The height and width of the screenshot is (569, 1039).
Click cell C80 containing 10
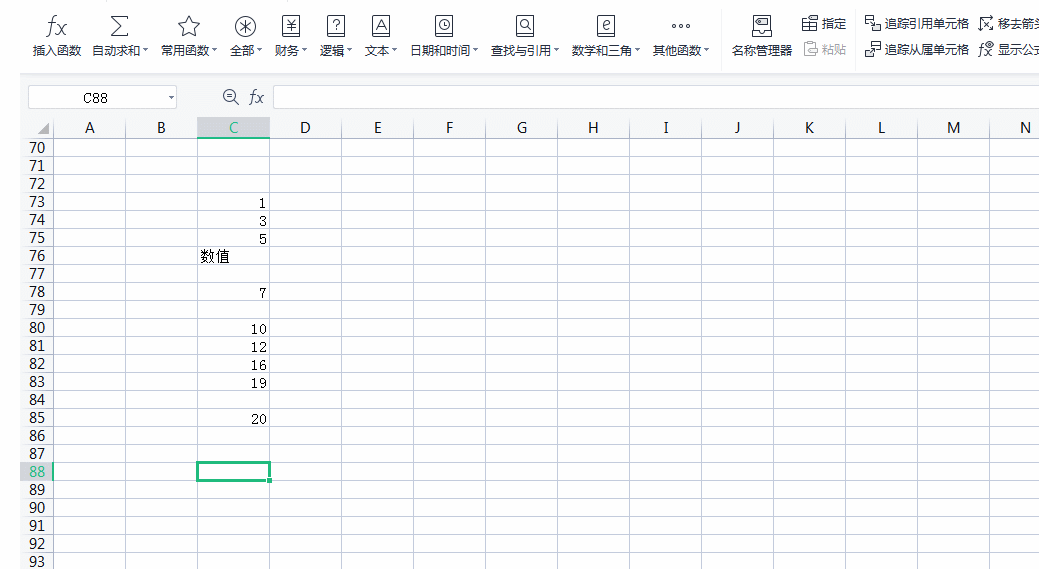coord(233,328)
